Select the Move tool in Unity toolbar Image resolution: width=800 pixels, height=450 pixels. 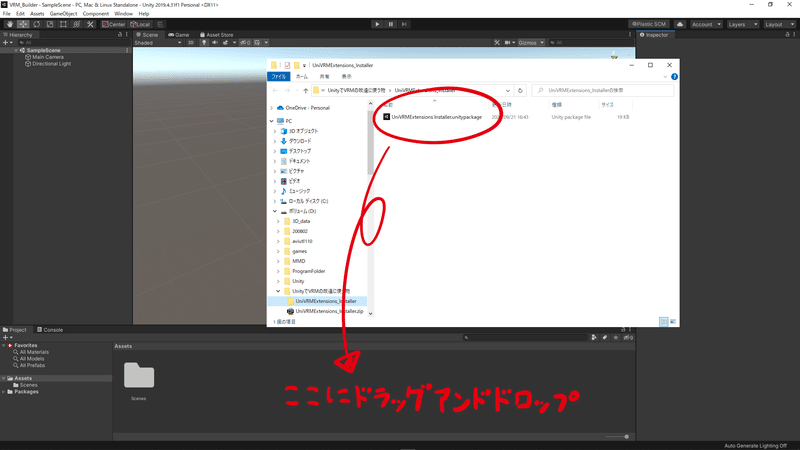click(x=23, y=24)
